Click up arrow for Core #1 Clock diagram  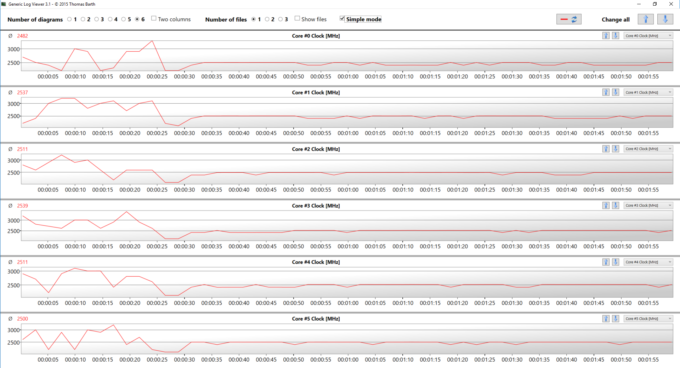coord(606,92)
